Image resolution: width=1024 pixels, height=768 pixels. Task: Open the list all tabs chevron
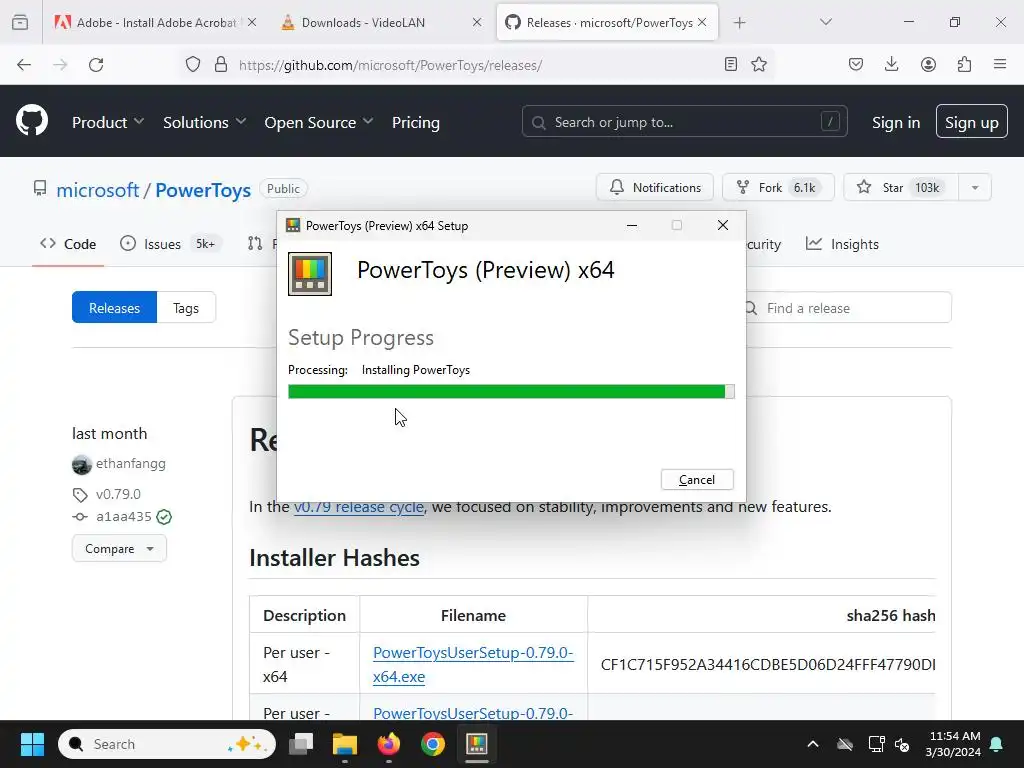tap(825, 22)
